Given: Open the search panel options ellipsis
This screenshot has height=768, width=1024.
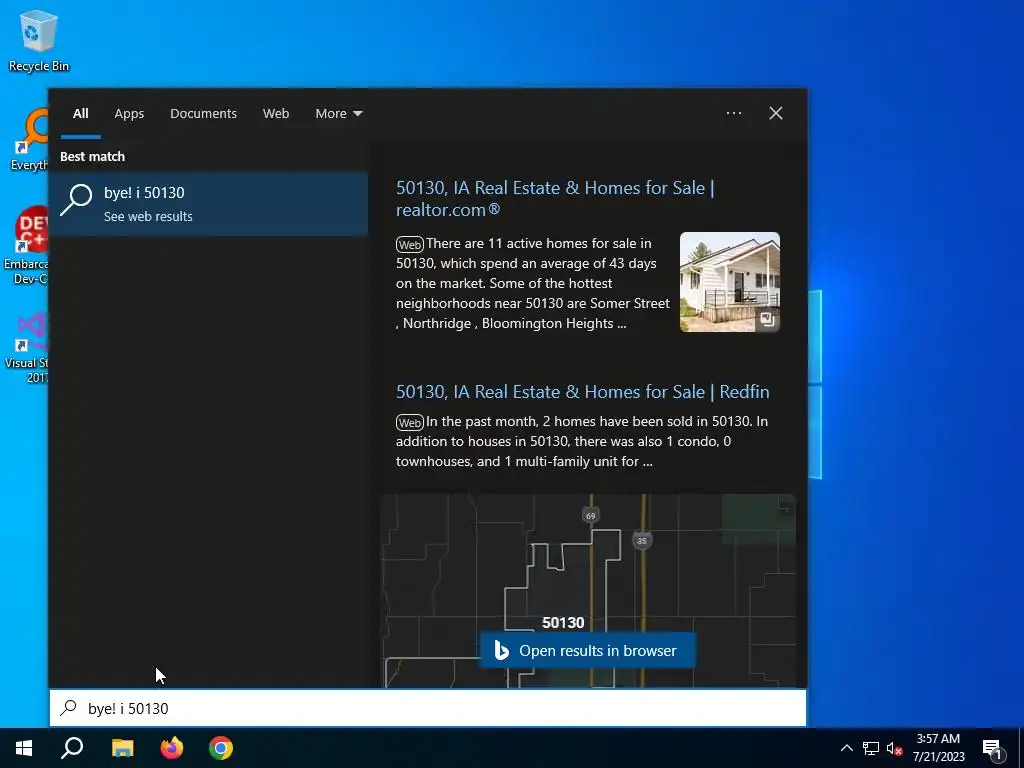Looking at the screenshot, I should pyautogui.click(x=734, y=113).
